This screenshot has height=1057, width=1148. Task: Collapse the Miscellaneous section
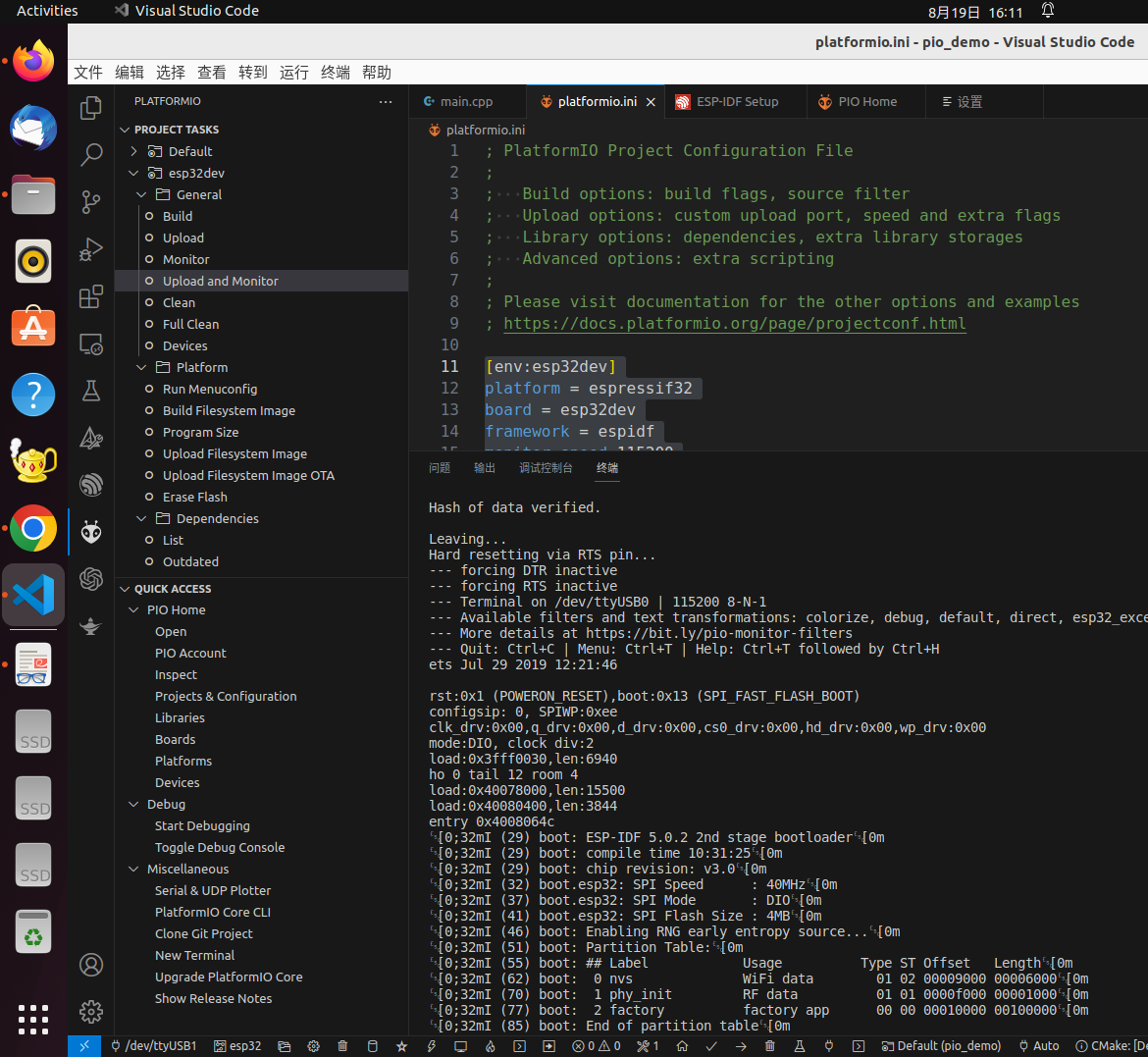(x=133, y=869)
